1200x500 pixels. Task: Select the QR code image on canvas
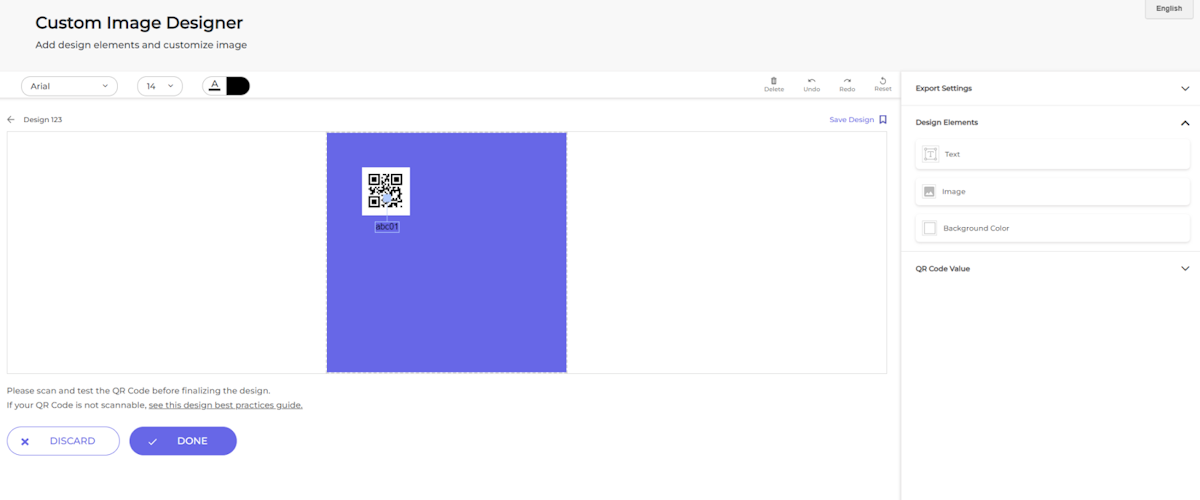point(386,190)
